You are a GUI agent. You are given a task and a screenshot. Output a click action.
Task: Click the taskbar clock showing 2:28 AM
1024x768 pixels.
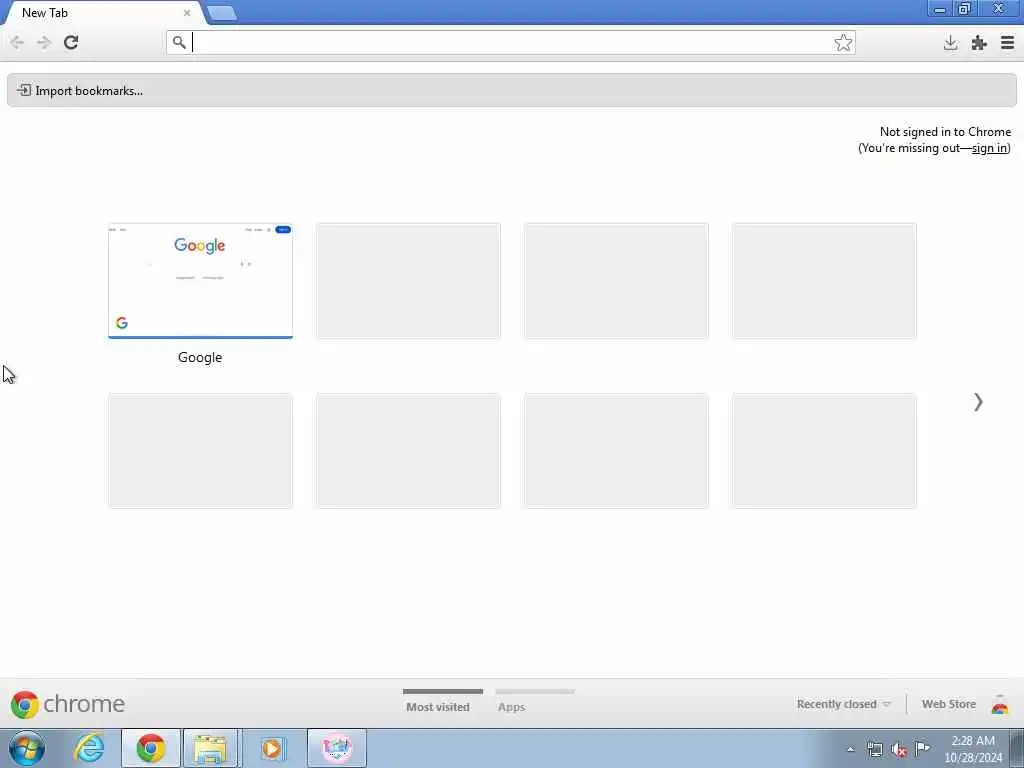coord(973,749)
